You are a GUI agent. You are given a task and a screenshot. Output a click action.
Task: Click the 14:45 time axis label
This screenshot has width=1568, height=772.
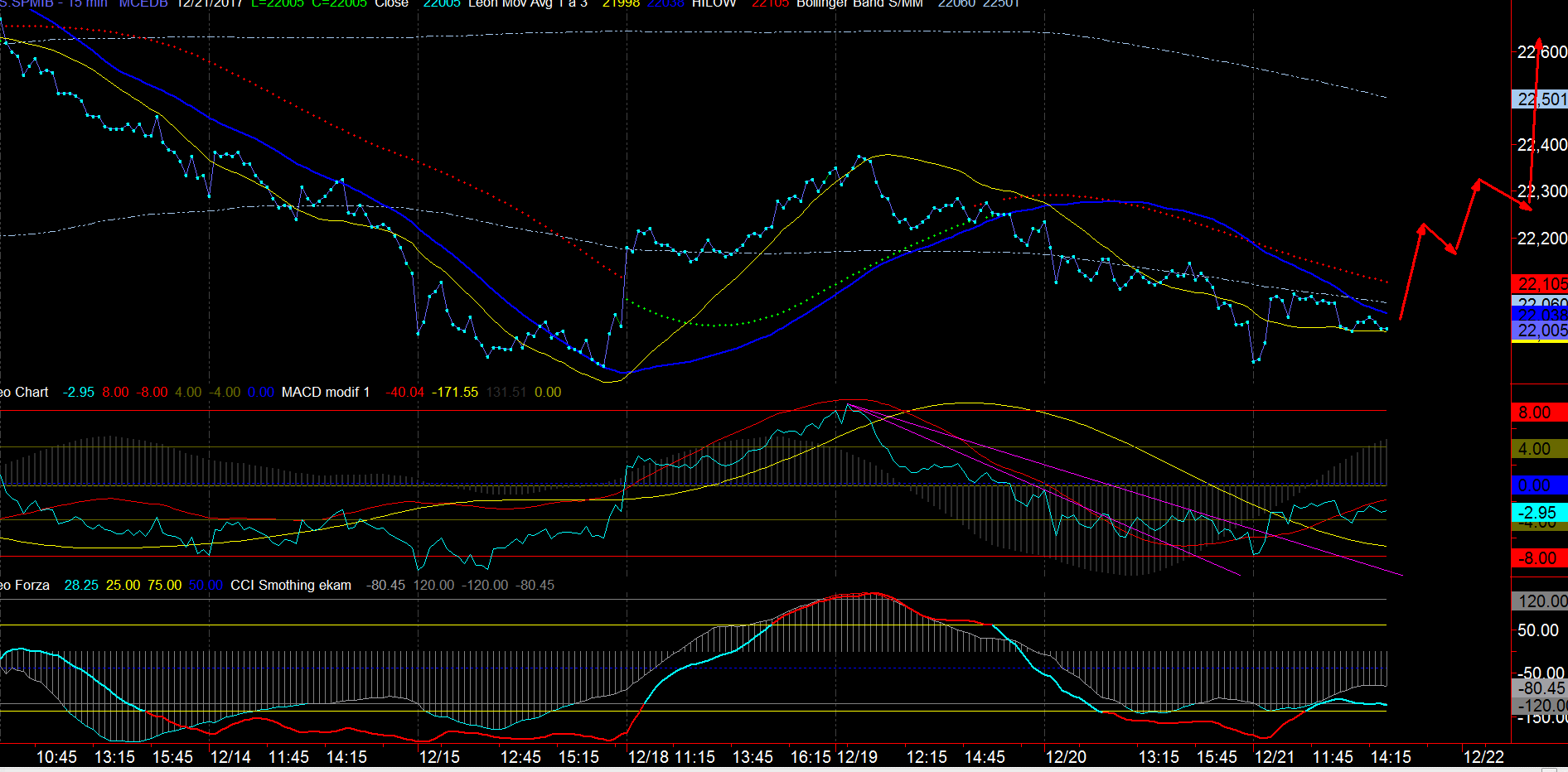tap(985, 757)
